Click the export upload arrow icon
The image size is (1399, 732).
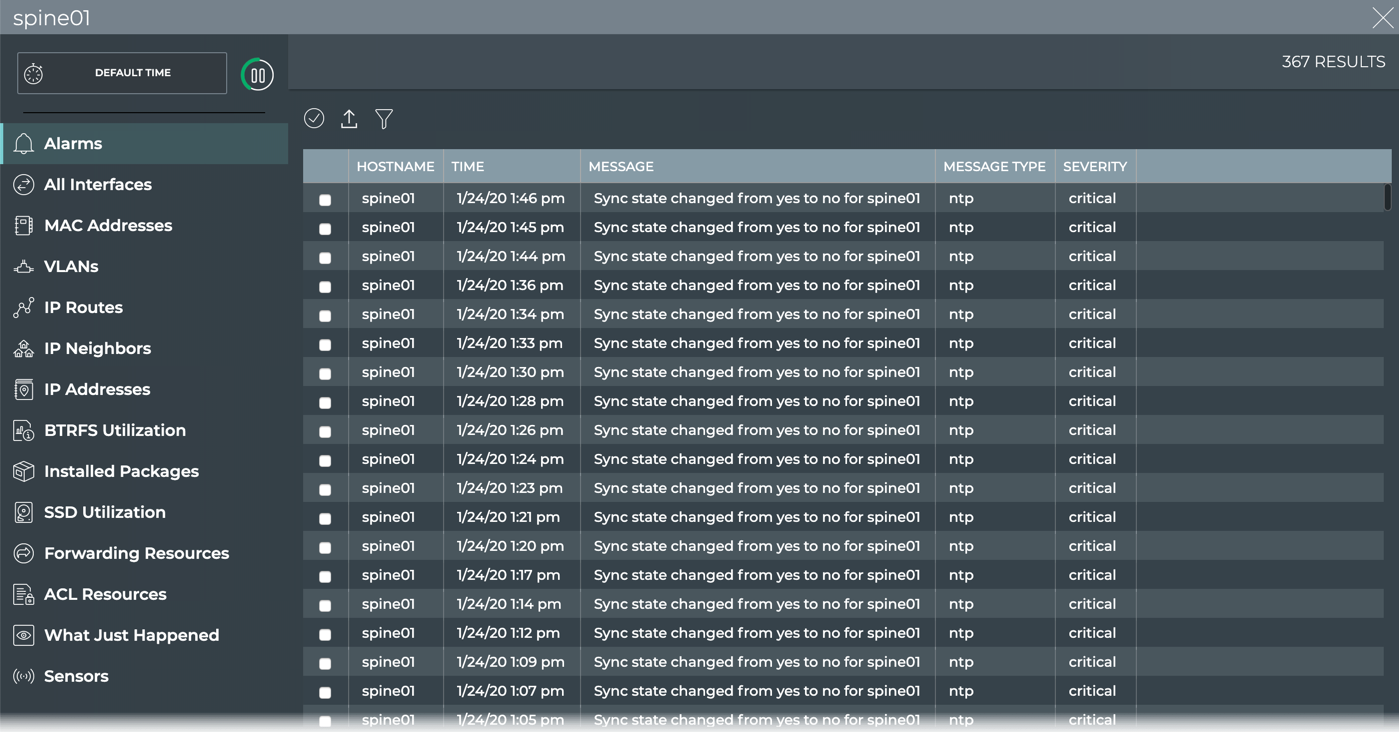pos(349,119)
